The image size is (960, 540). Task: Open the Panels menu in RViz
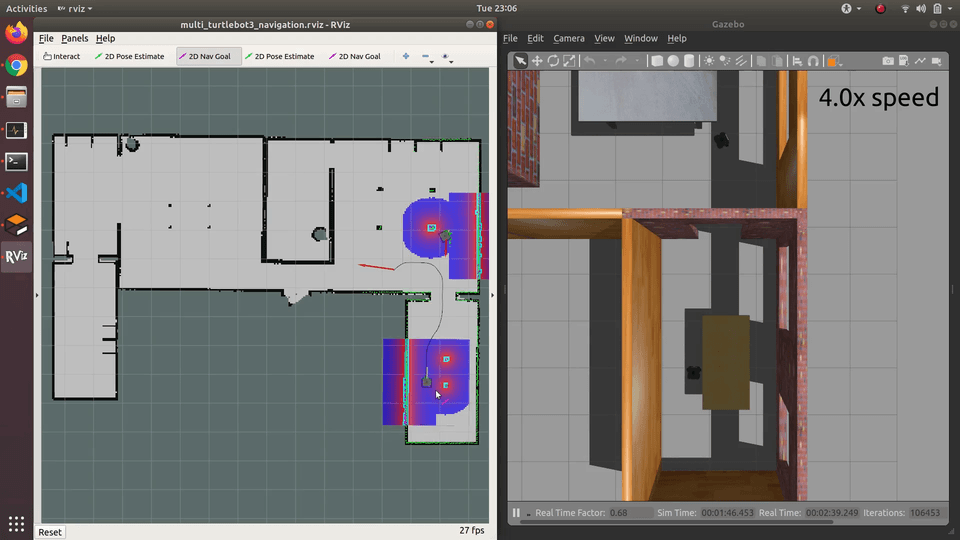point(74,38)
